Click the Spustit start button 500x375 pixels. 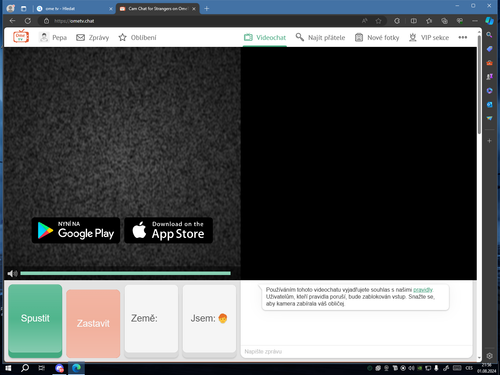click(x=35, y=321)
